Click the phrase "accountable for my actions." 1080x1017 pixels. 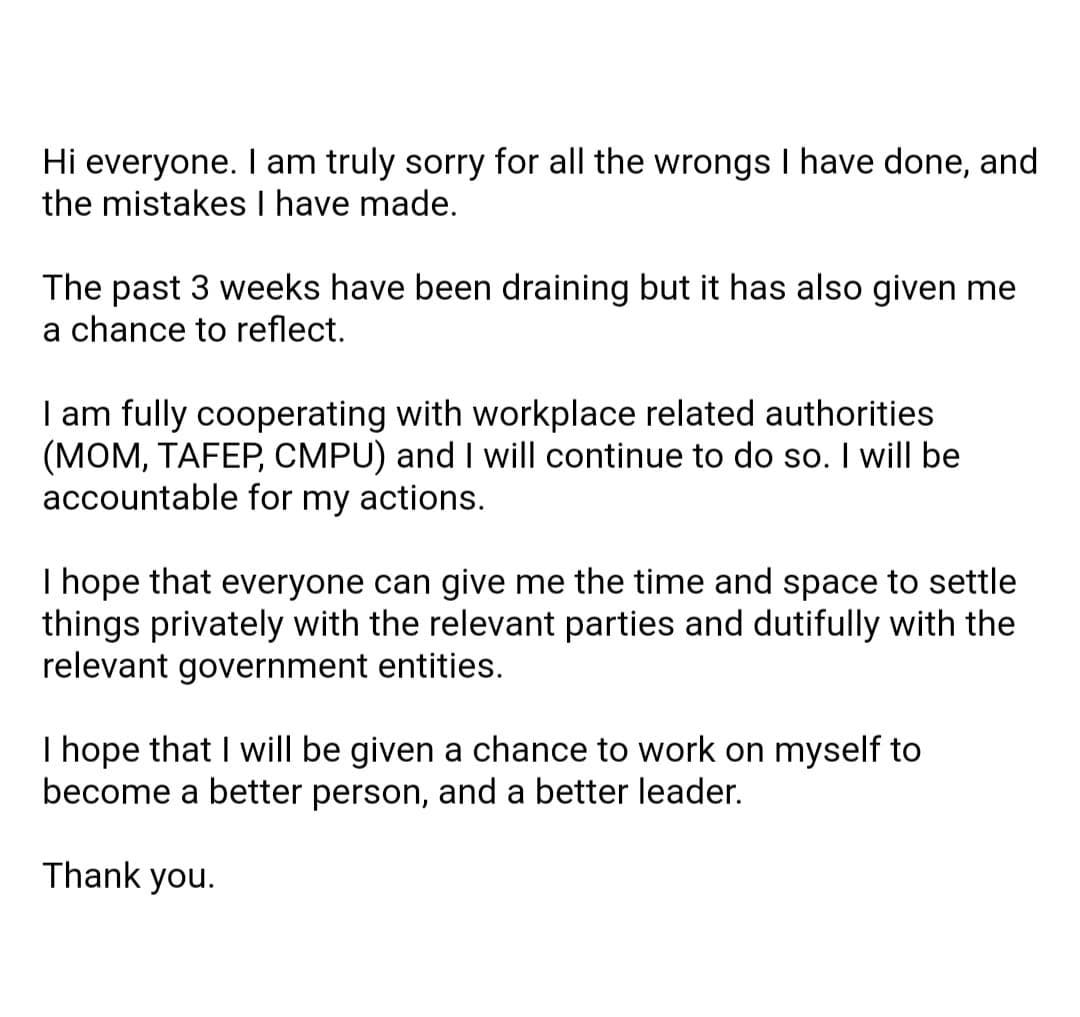pyautogui.click(x=263, y=497)
